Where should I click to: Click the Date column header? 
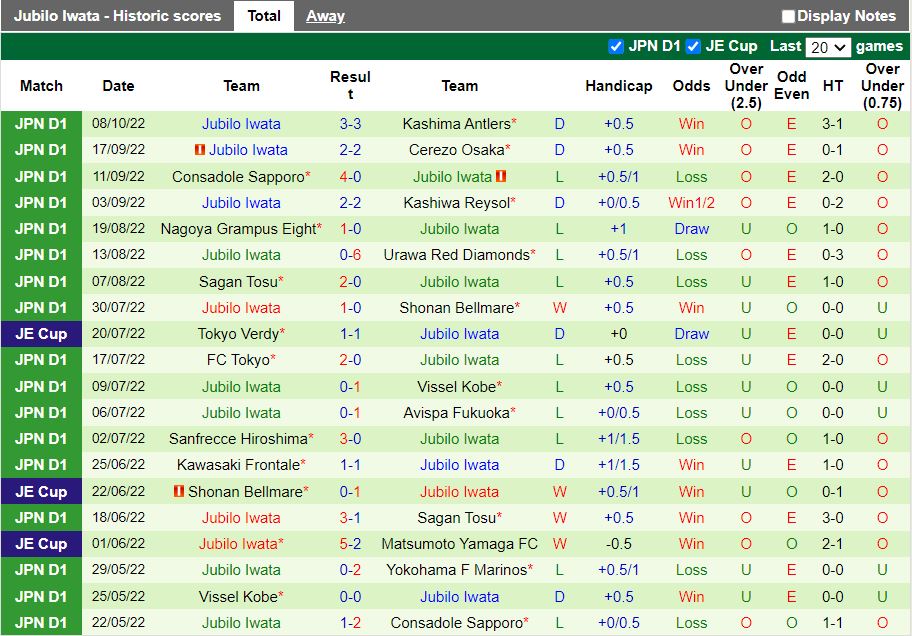coord(118,86)
